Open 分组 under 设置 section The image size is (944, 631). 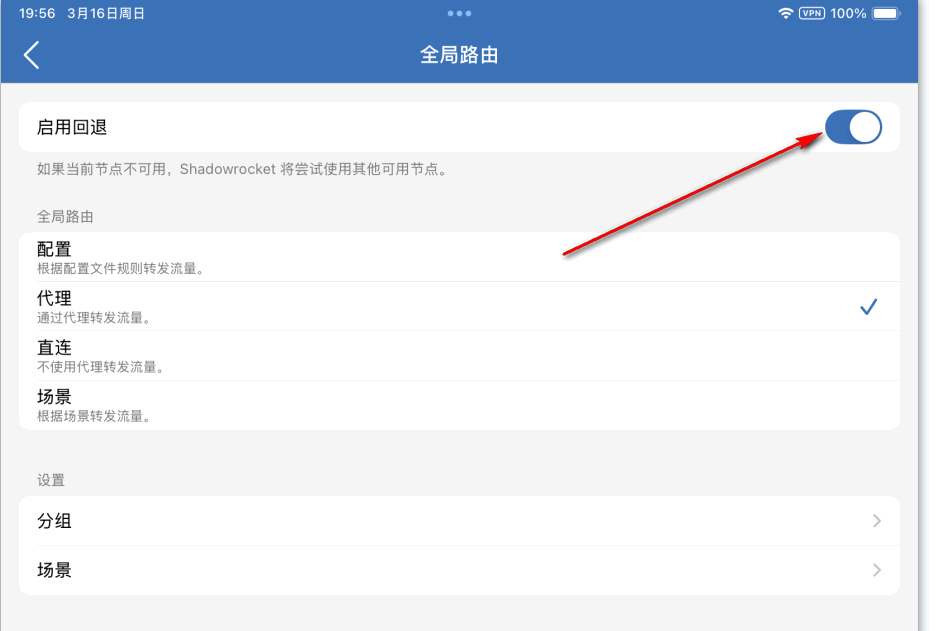pos(54,521)
